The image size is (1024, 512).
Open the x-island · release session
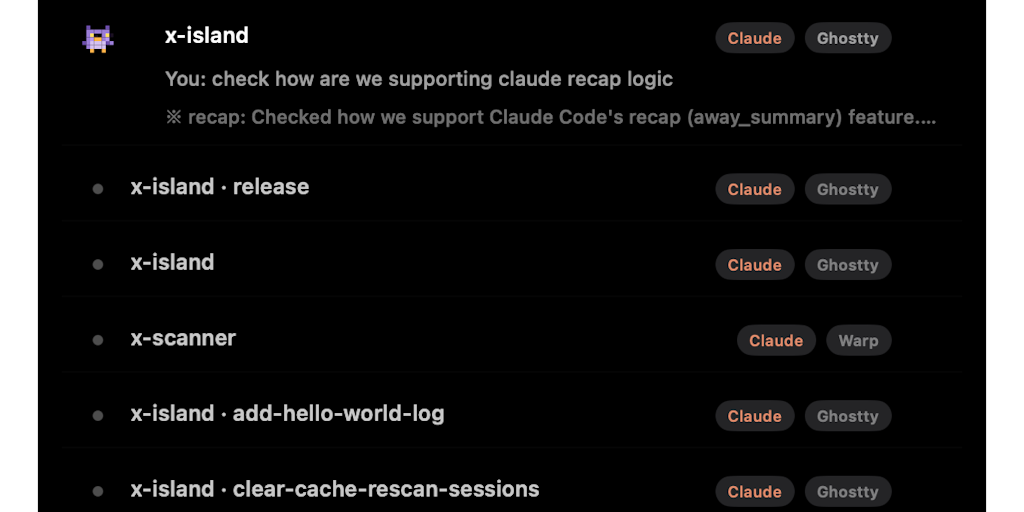pyautogui.click(x=220, y=187)
